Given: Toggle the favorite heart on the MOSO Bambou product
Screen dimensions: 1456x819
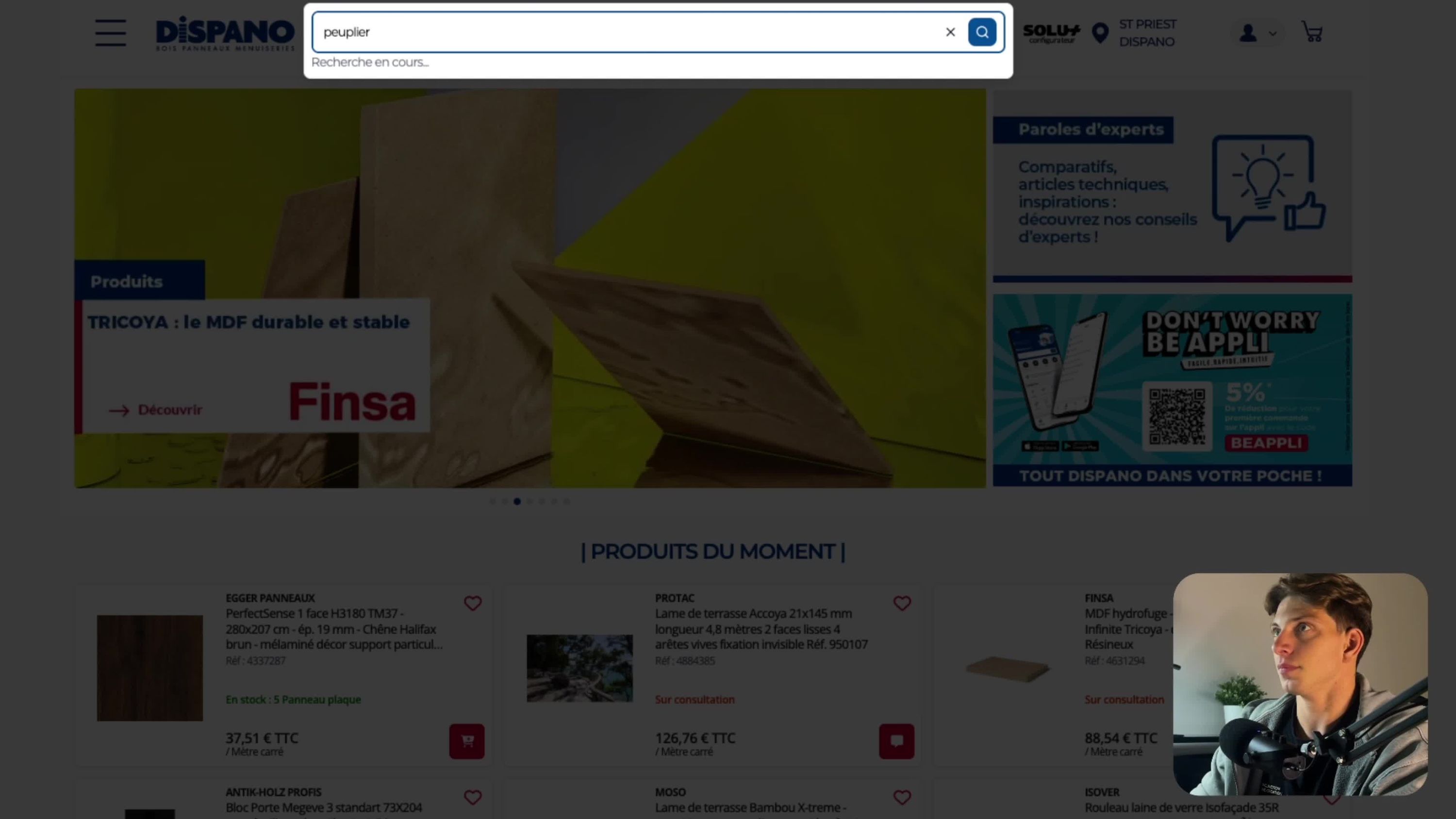Looking at the screenshot, I should click(x=902, y=797).
